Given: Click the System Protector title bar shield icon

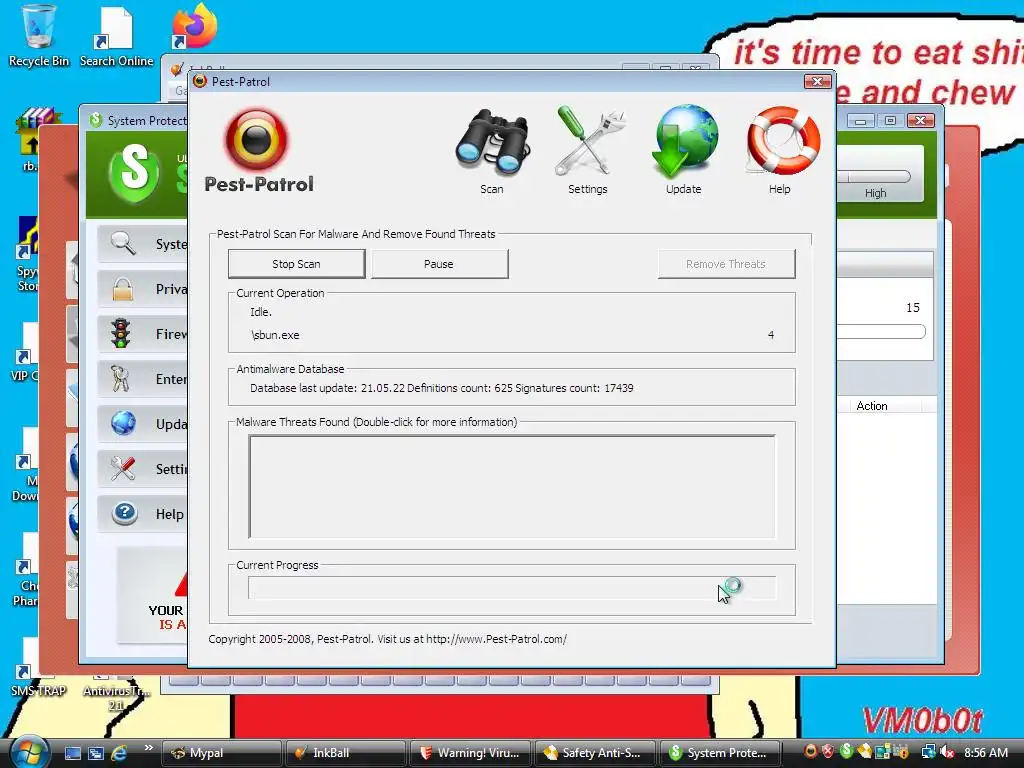Looking at the screenshot, I should pos(96,120).
